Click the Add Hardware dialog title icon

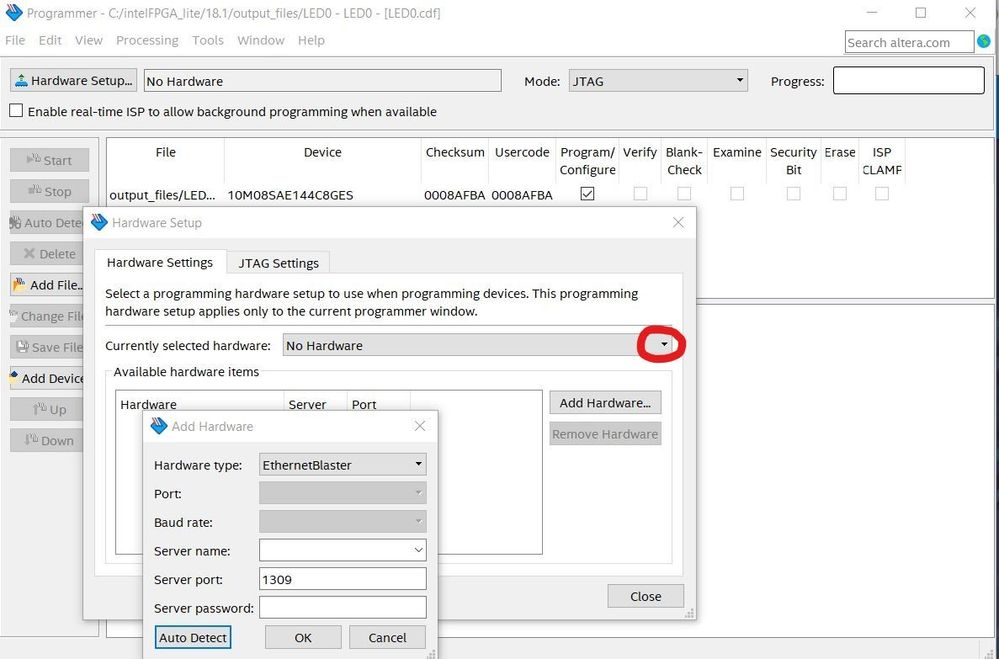tap(159, 426)
